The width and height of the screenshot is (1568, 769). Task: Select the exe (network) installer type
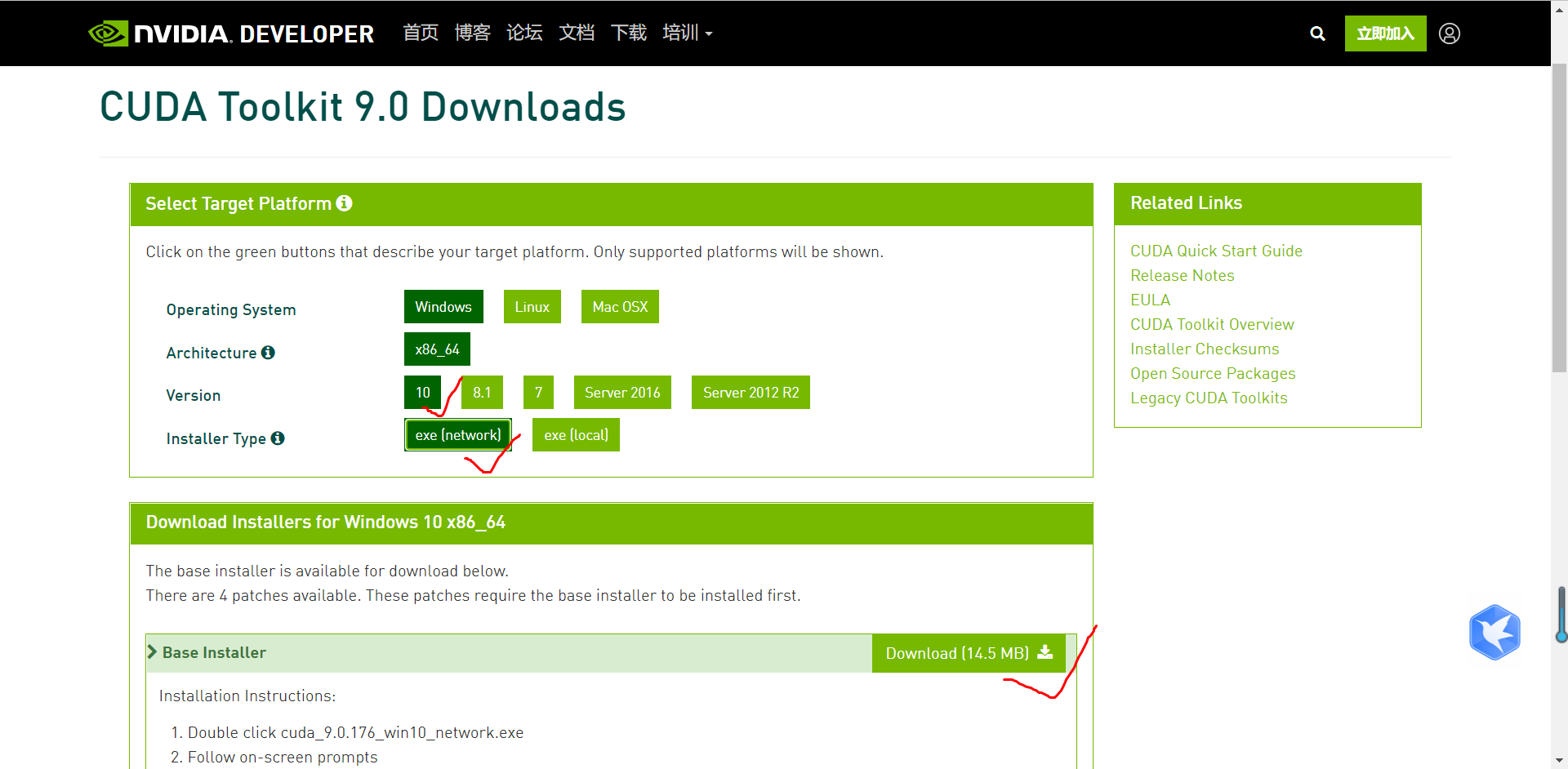(458, 435)
